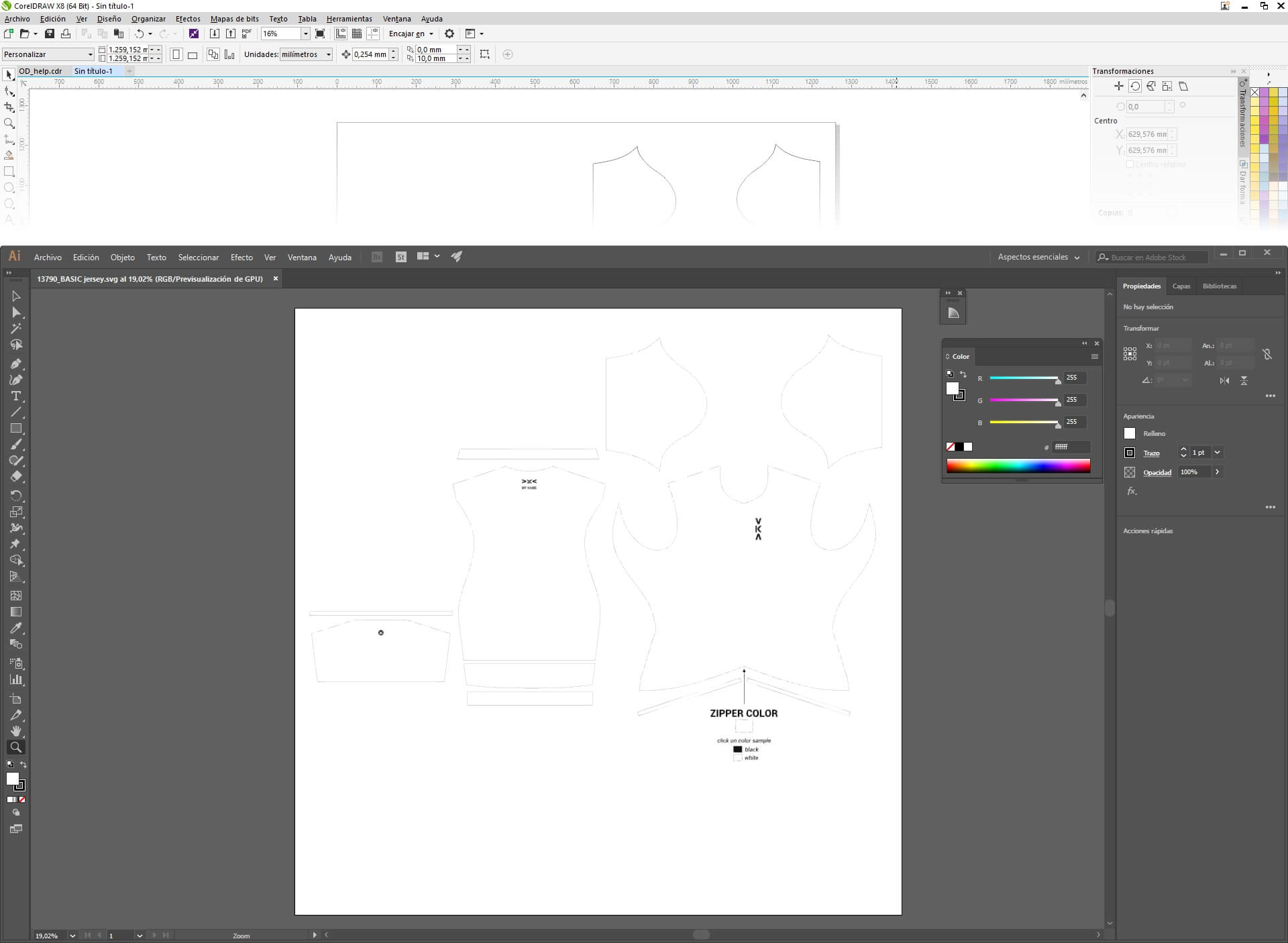Click the CorelDRAW Print icon
Screen dimensions: 1288x943
tap(66, 34)
